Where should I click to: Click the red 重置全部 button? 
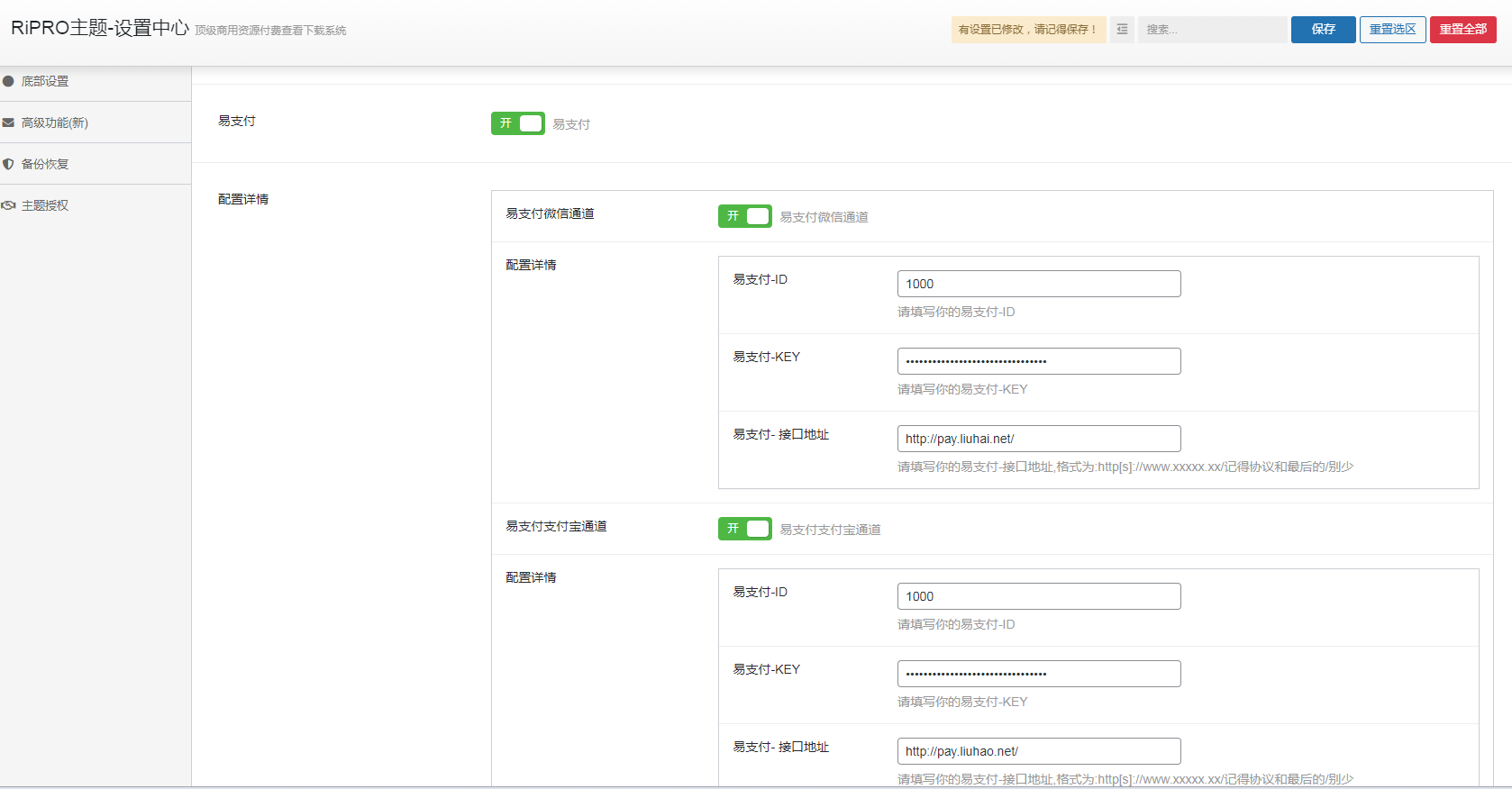tap(1462, 30)
